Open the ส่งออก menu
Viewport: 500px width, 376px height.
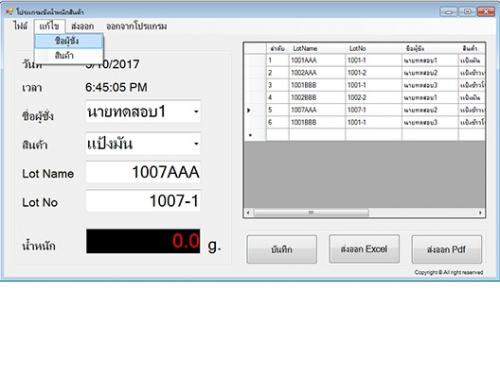(82, 26)
